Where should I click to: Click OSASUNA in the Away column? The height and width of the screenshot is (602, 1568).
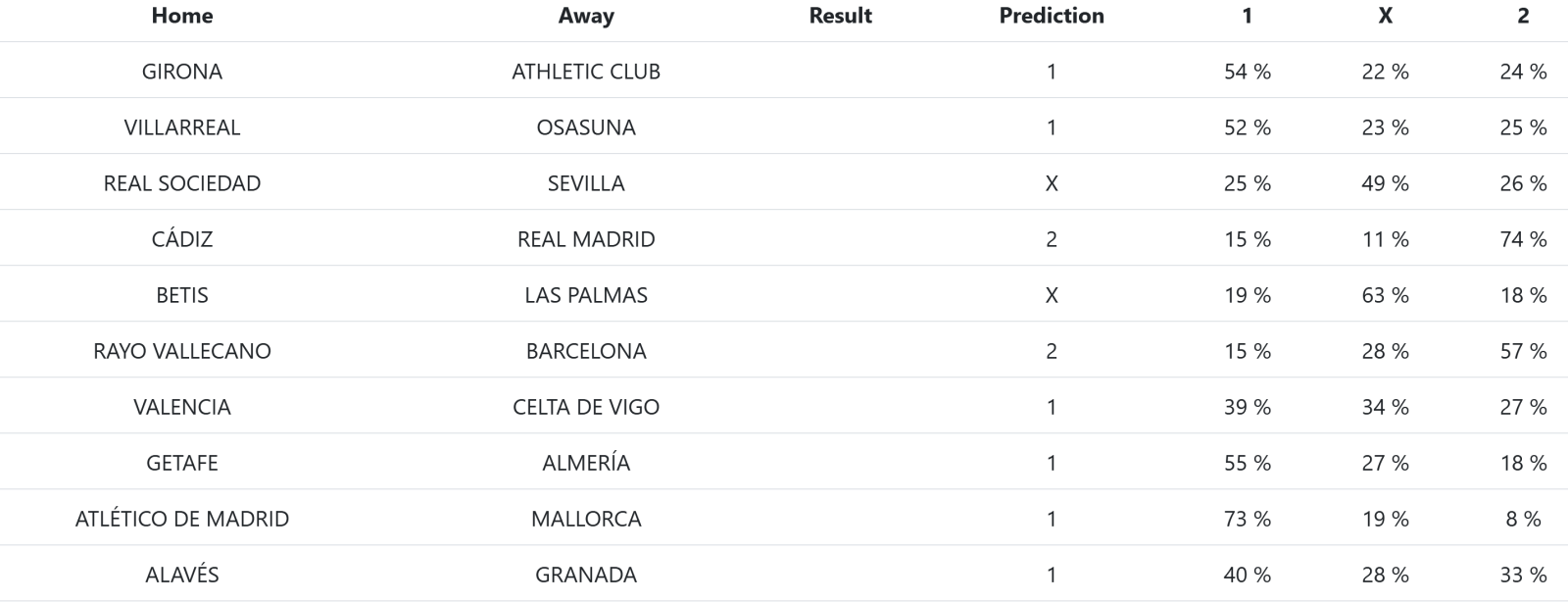pyautogui.click(x=586, y=127)
